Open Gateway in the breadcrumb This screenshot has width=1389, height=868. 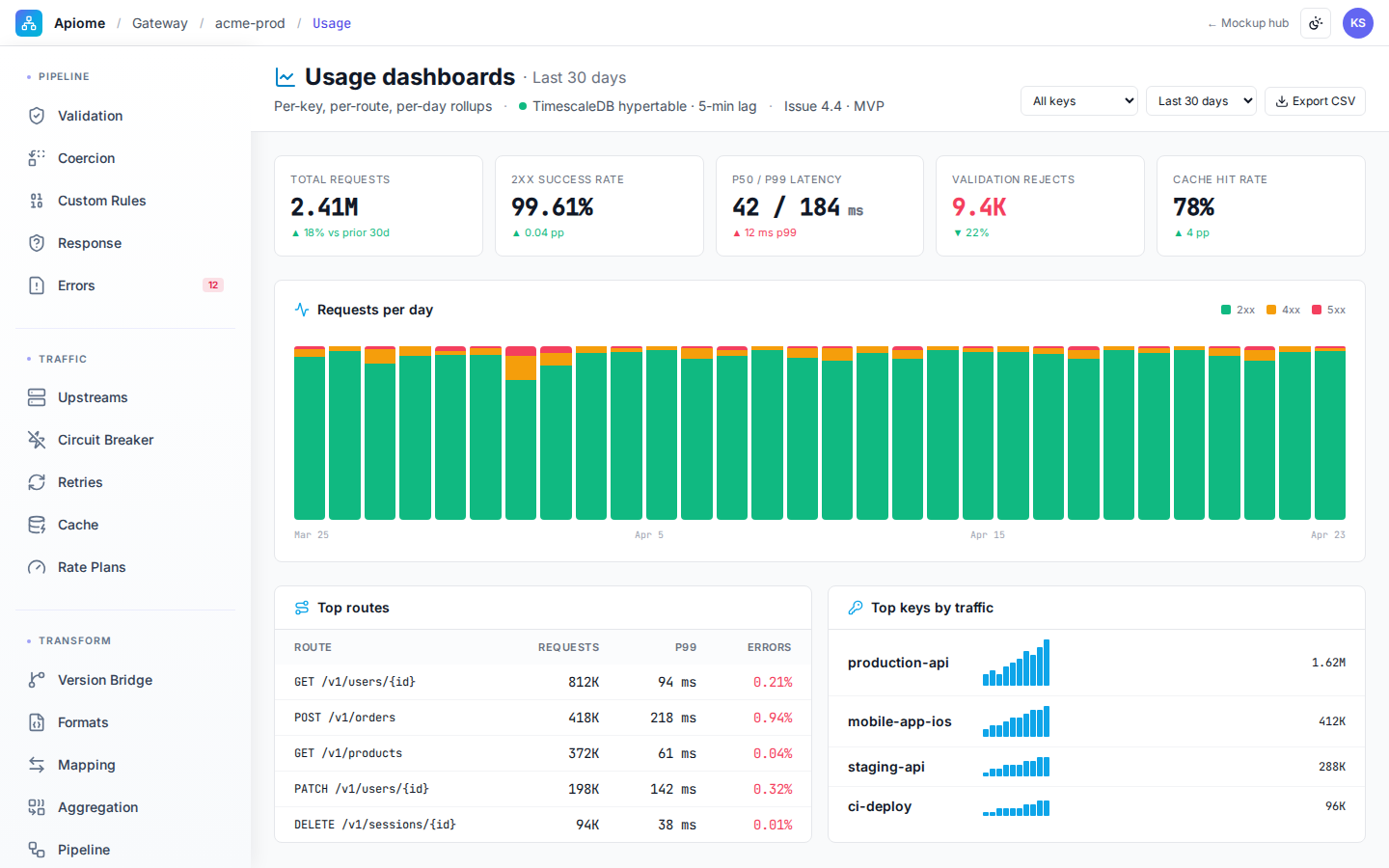pyautogui.click(x=160, y=23)
